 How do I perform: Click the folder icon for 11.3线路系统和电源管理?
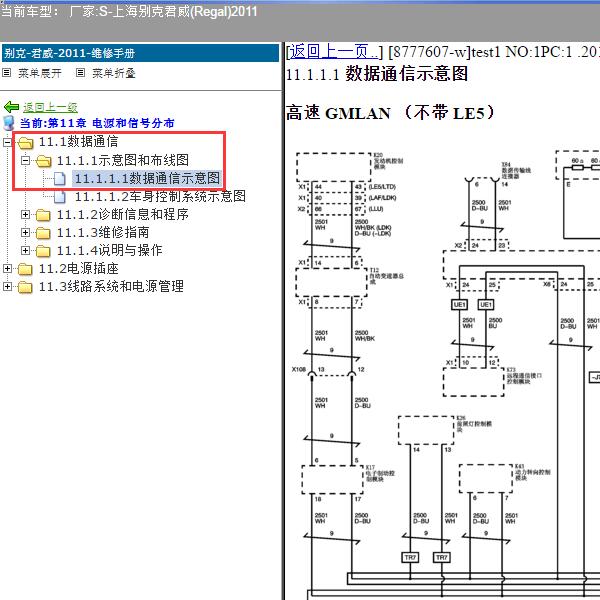[x=25, y=287]
